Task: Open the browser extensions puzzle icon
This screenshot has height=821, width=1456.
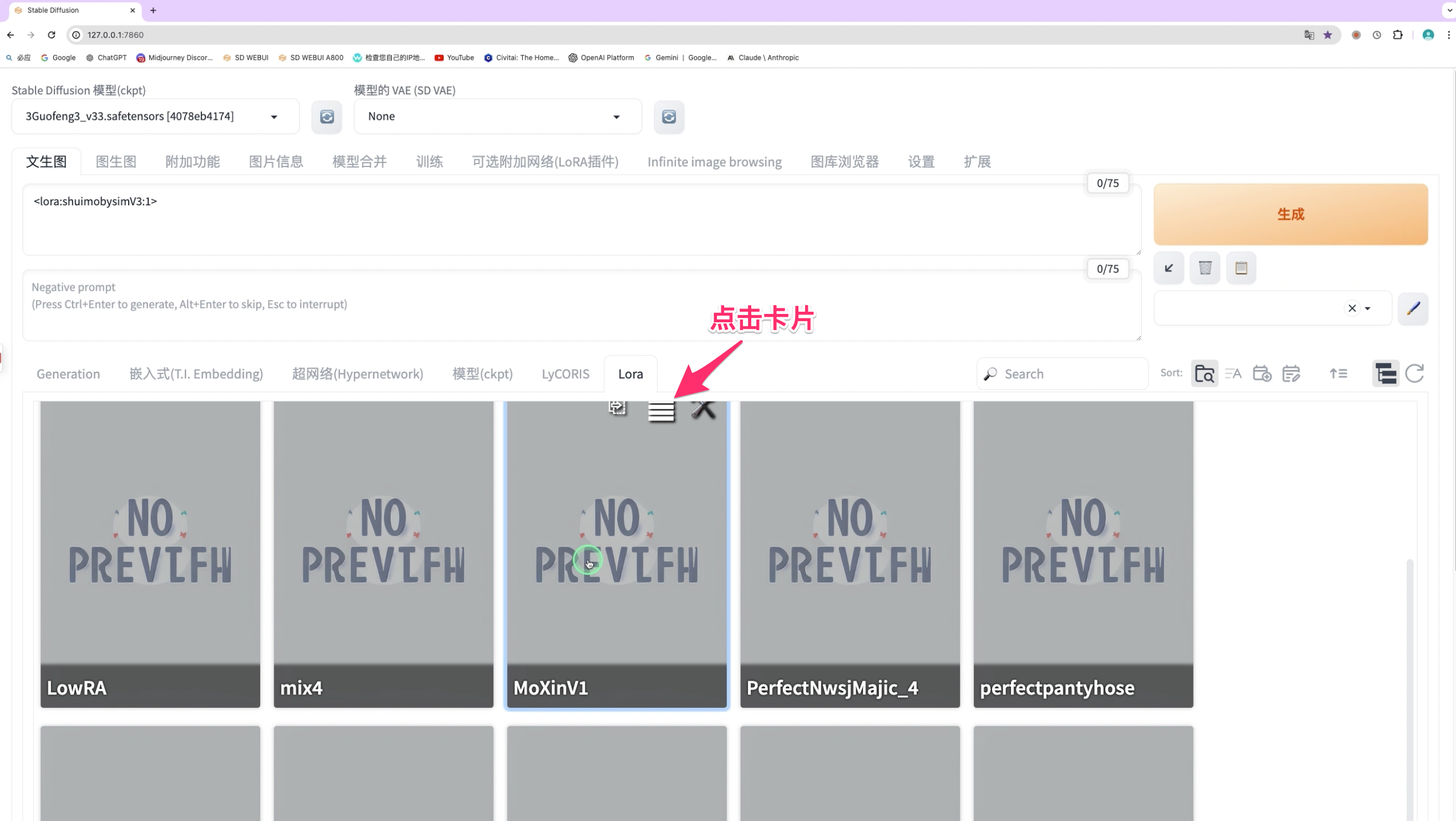Action: [1398, 35]
